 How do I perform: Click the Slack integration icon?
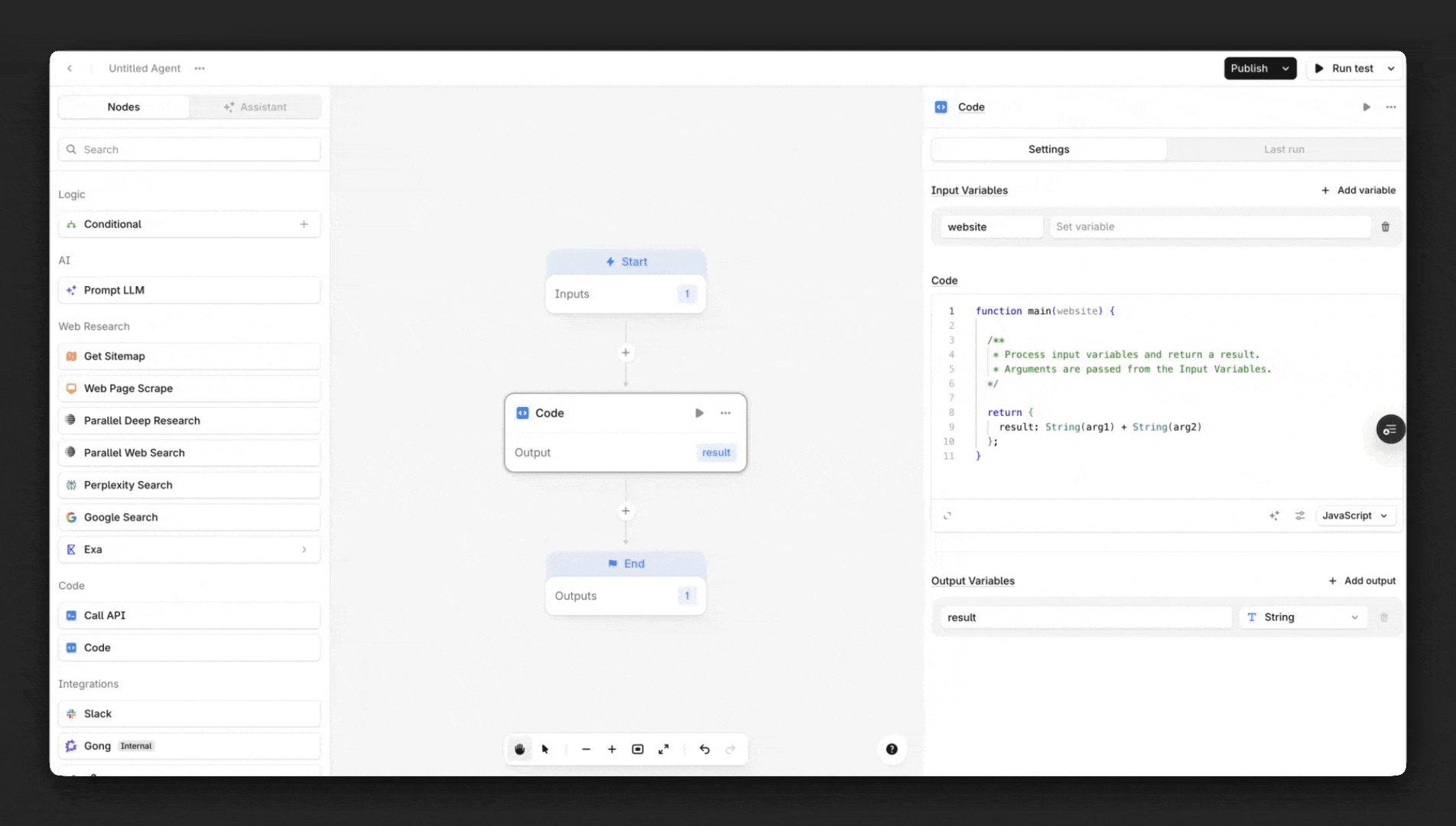[x=71, y=714]
